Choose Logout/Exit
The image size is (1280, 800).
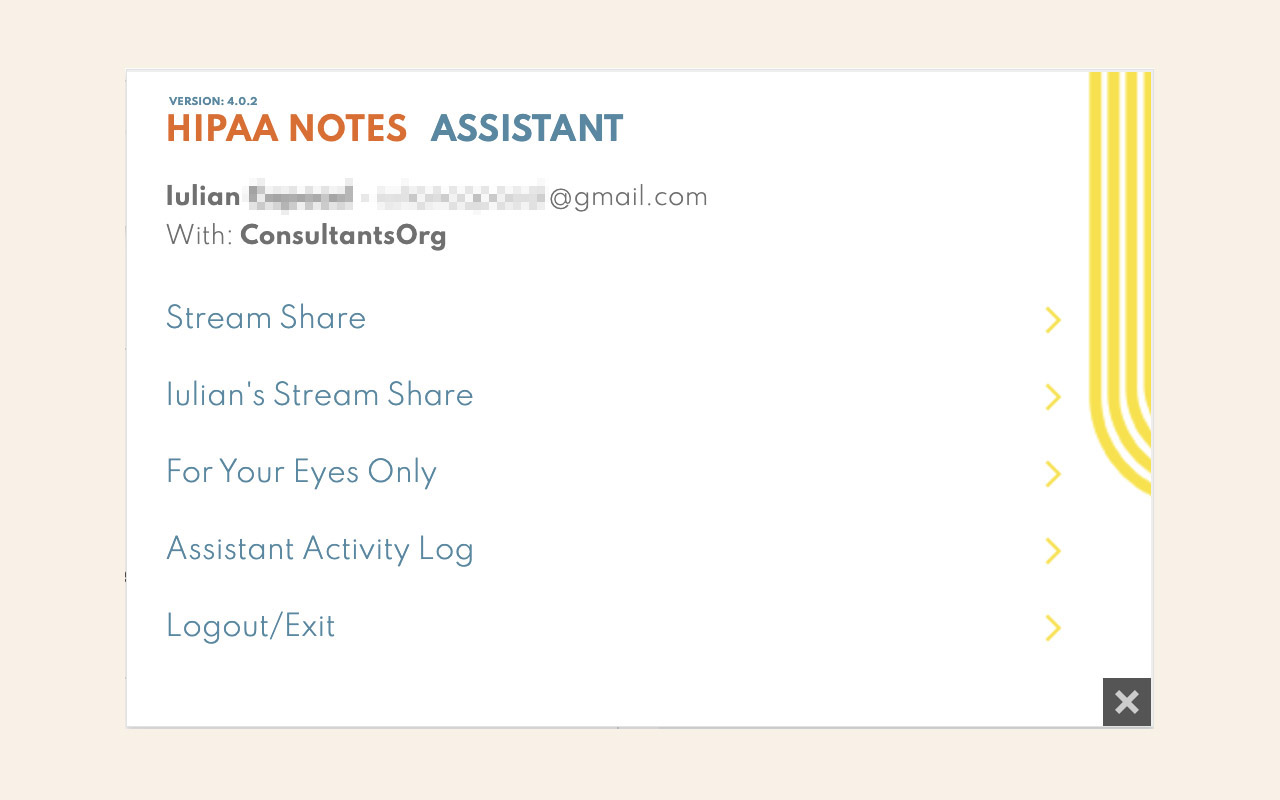tap(250, 626)
